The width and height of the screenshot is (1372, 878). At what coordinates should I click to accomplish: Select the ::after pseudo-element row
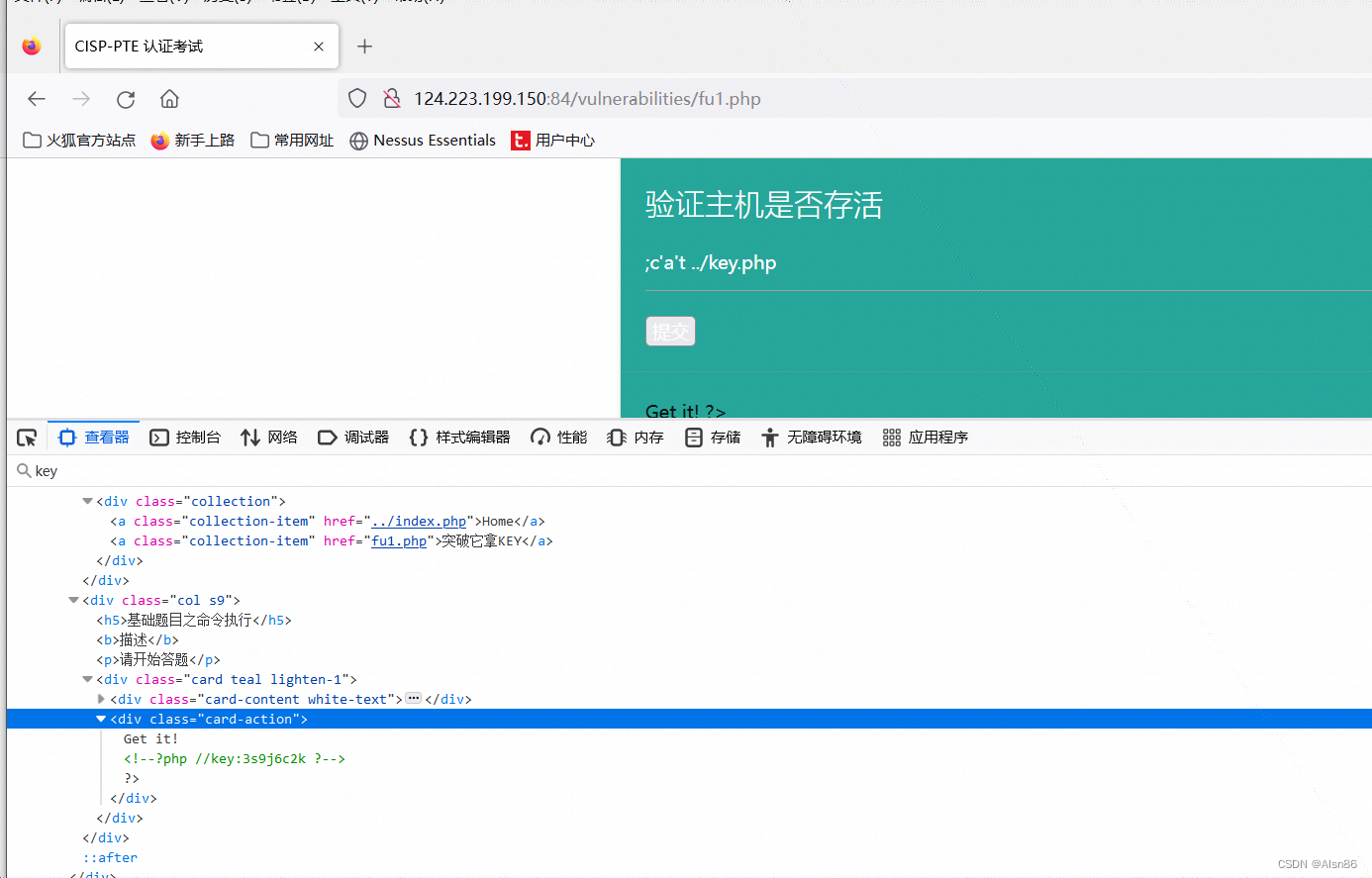pyautogui.click(x=689, y=858)
